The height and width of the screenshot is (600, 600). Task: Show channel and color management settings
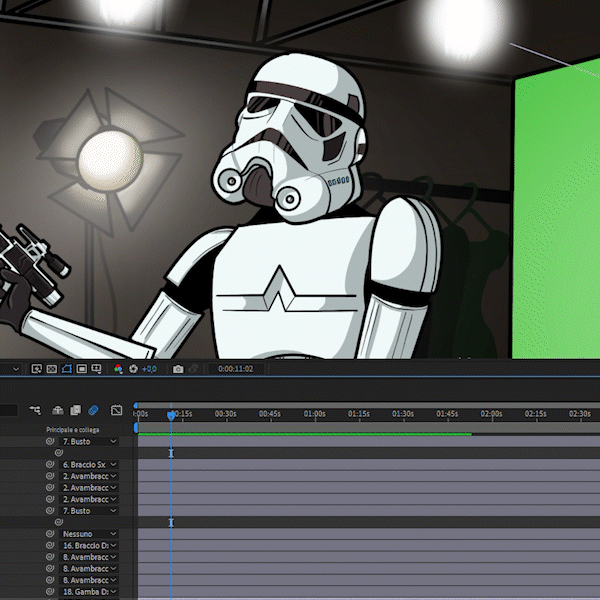[x=118, y=369]
